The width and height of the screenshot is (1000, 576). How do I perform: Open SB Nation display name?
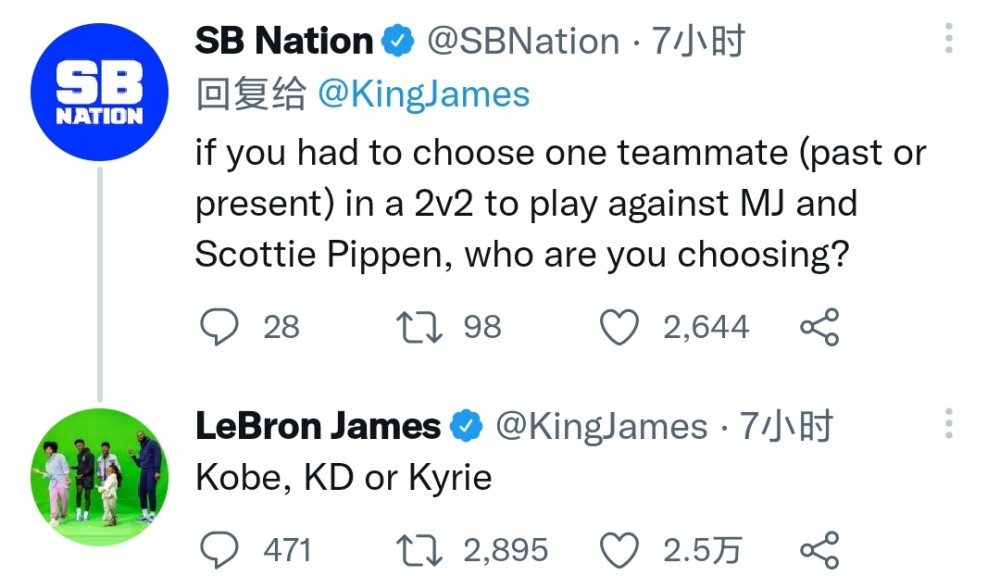click(284, 41)
